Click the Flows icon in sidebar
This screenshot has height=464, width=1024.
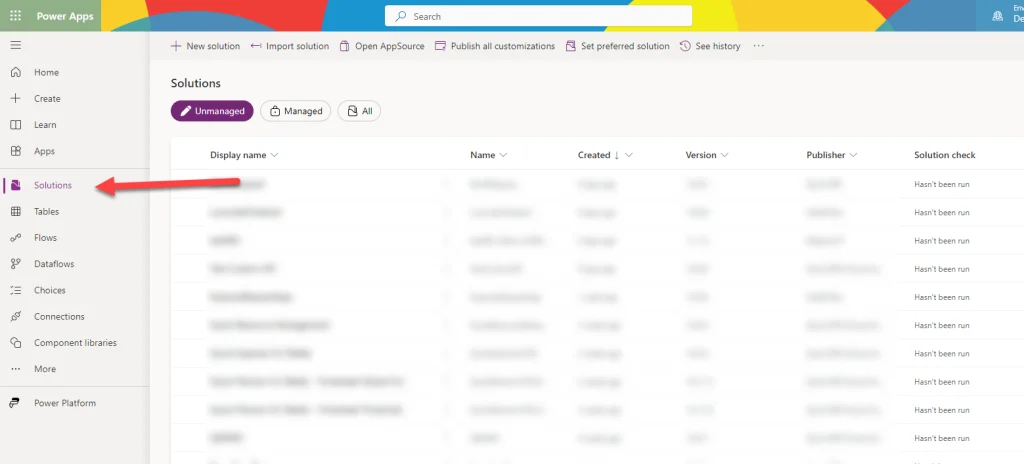tap(16, 238)
